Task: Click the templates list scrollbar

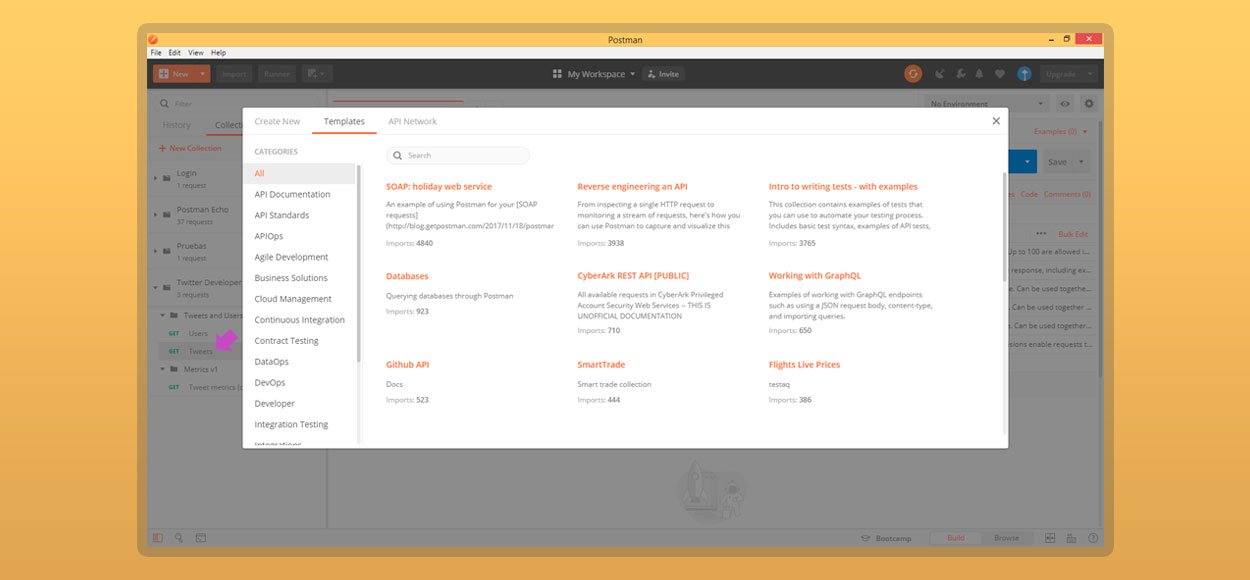Action: (x=1005, y=226)
